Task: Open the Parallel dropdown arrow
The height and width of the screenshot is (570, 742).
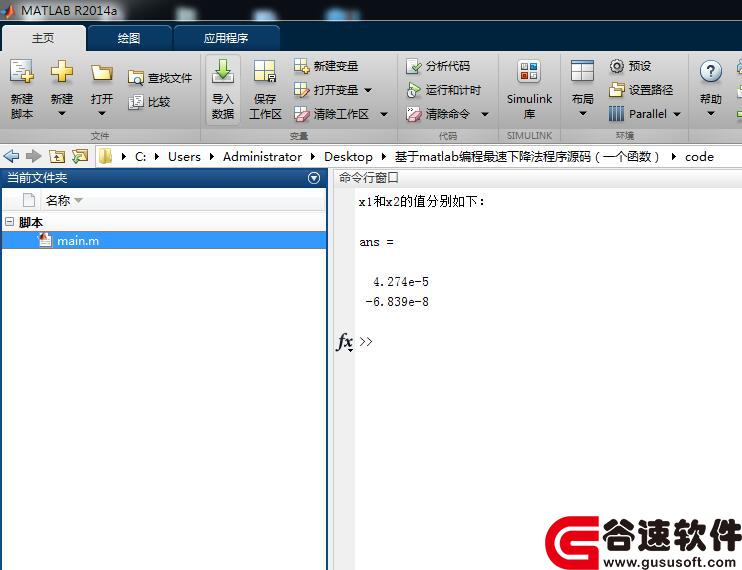Action: [677, 114]
